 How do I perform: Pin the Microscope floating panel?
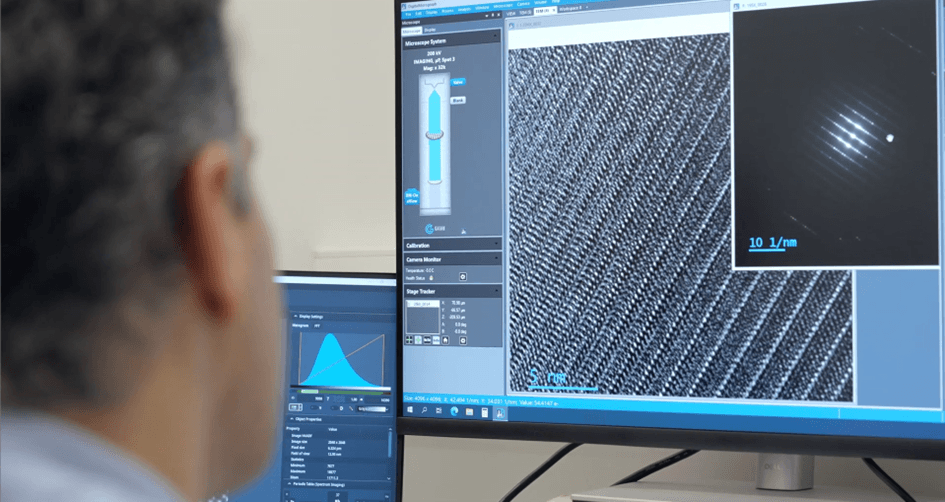[493, 15]
